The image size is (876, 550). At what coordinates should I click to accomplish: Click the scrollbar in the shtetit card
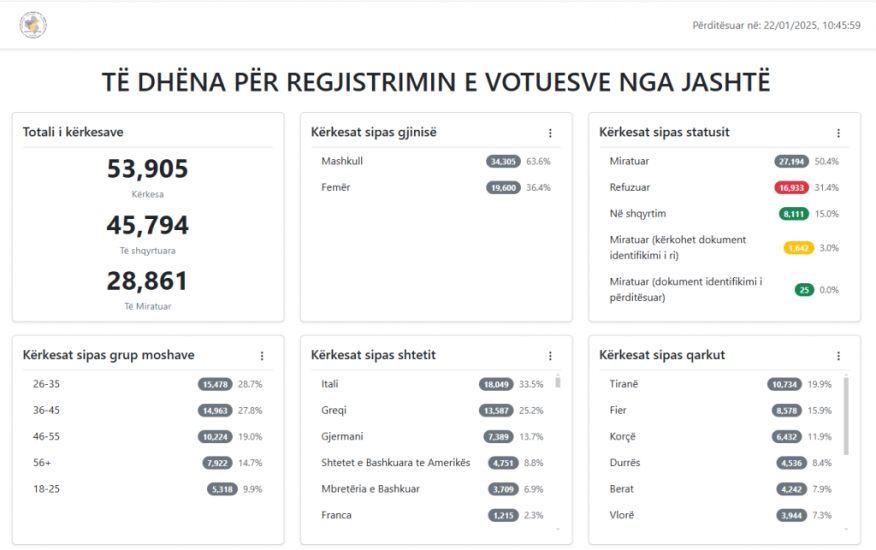[x=558, y=382]
